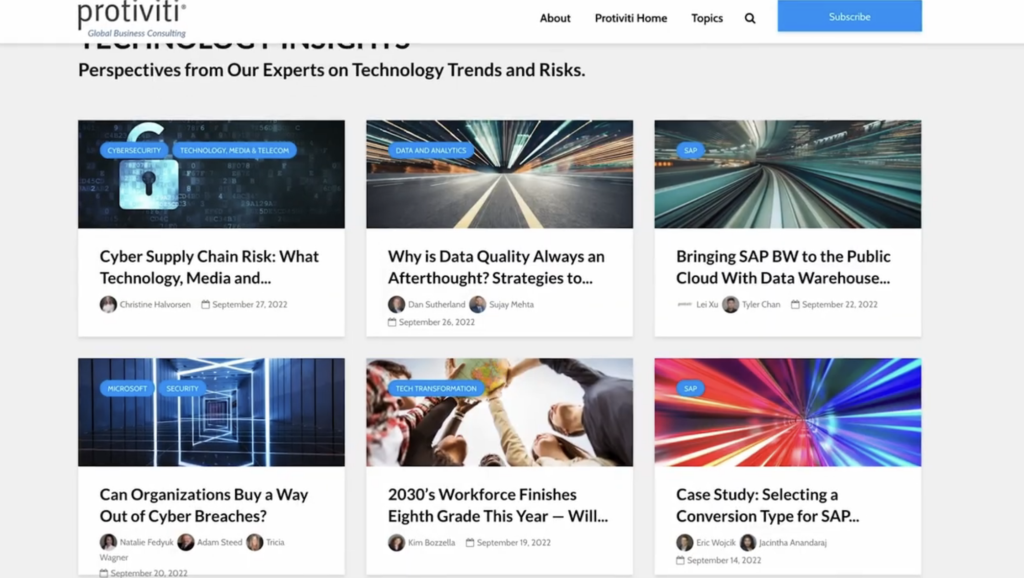
Task: Select the Data and Analytics tag
Action: click(431, 150)
